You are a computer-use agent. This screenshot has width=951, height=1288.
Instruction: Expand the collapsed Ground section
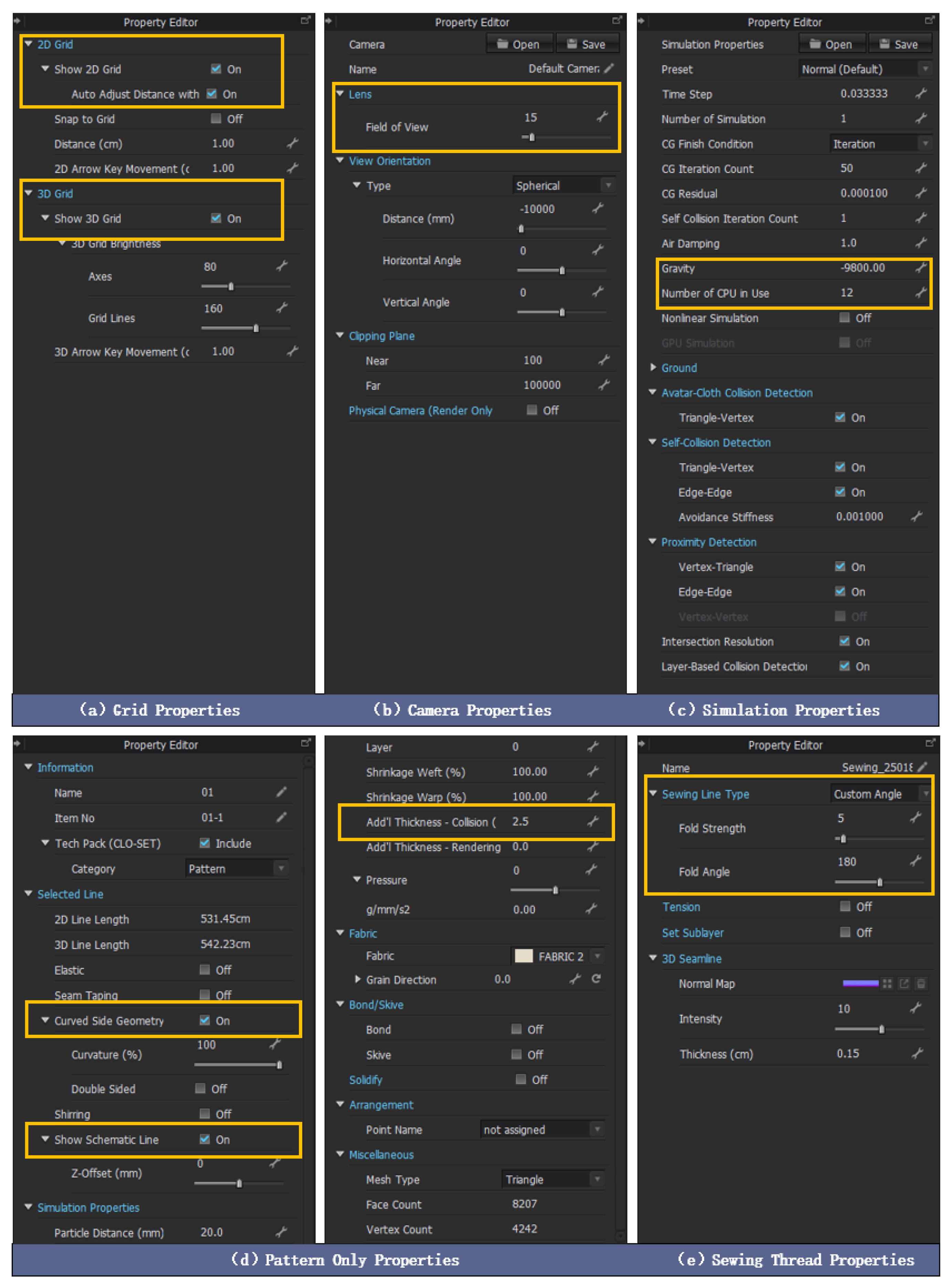[653, 368]
